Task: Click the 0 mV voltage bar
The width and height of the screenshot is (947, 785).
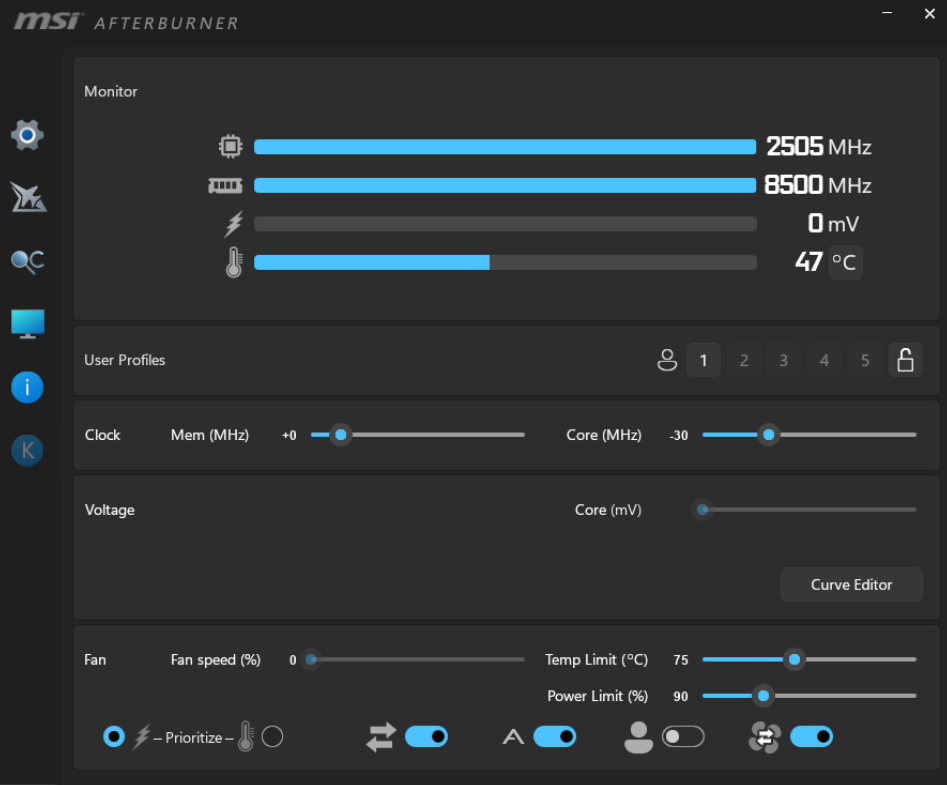Action: click(x=505, y=224)
